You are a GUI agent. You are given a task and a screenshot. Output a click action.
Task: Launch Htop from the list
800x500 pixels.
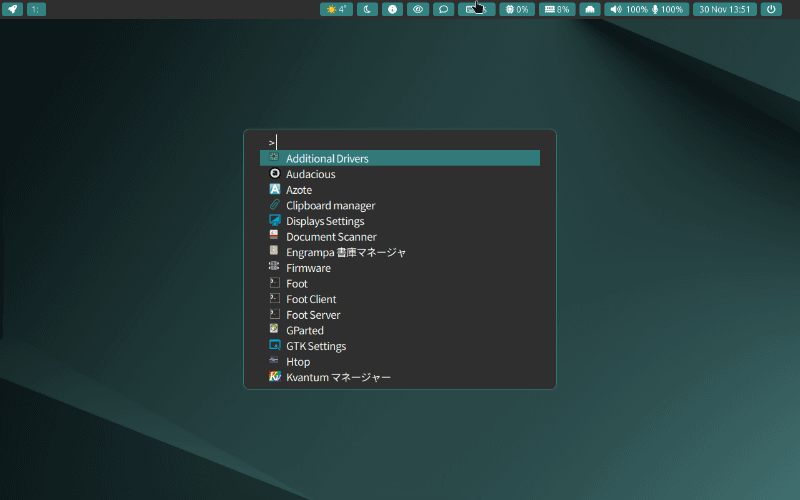point(400,362)
